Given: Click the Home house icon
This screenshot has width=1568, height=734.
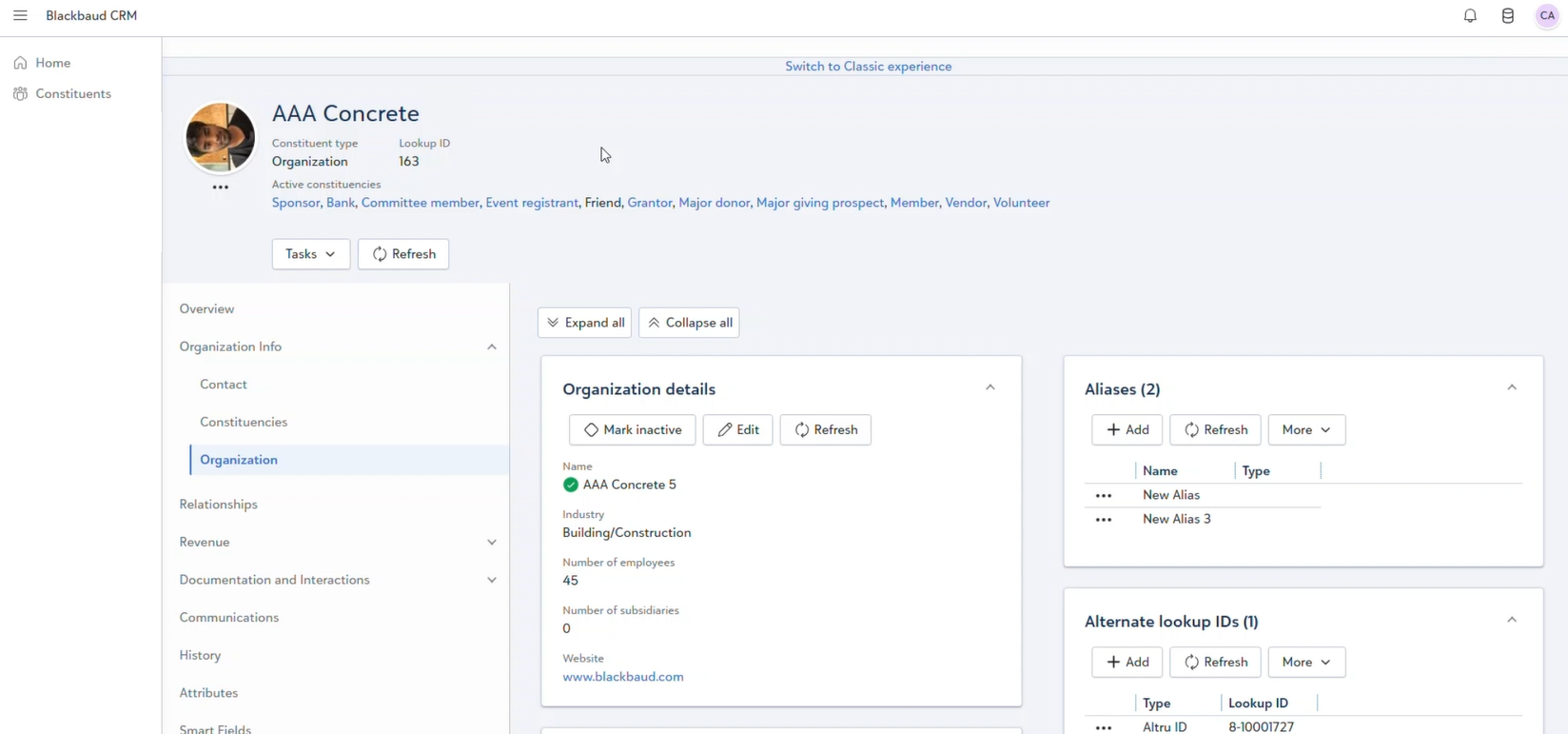Looking at the screenshot, I should click(20, 63).
